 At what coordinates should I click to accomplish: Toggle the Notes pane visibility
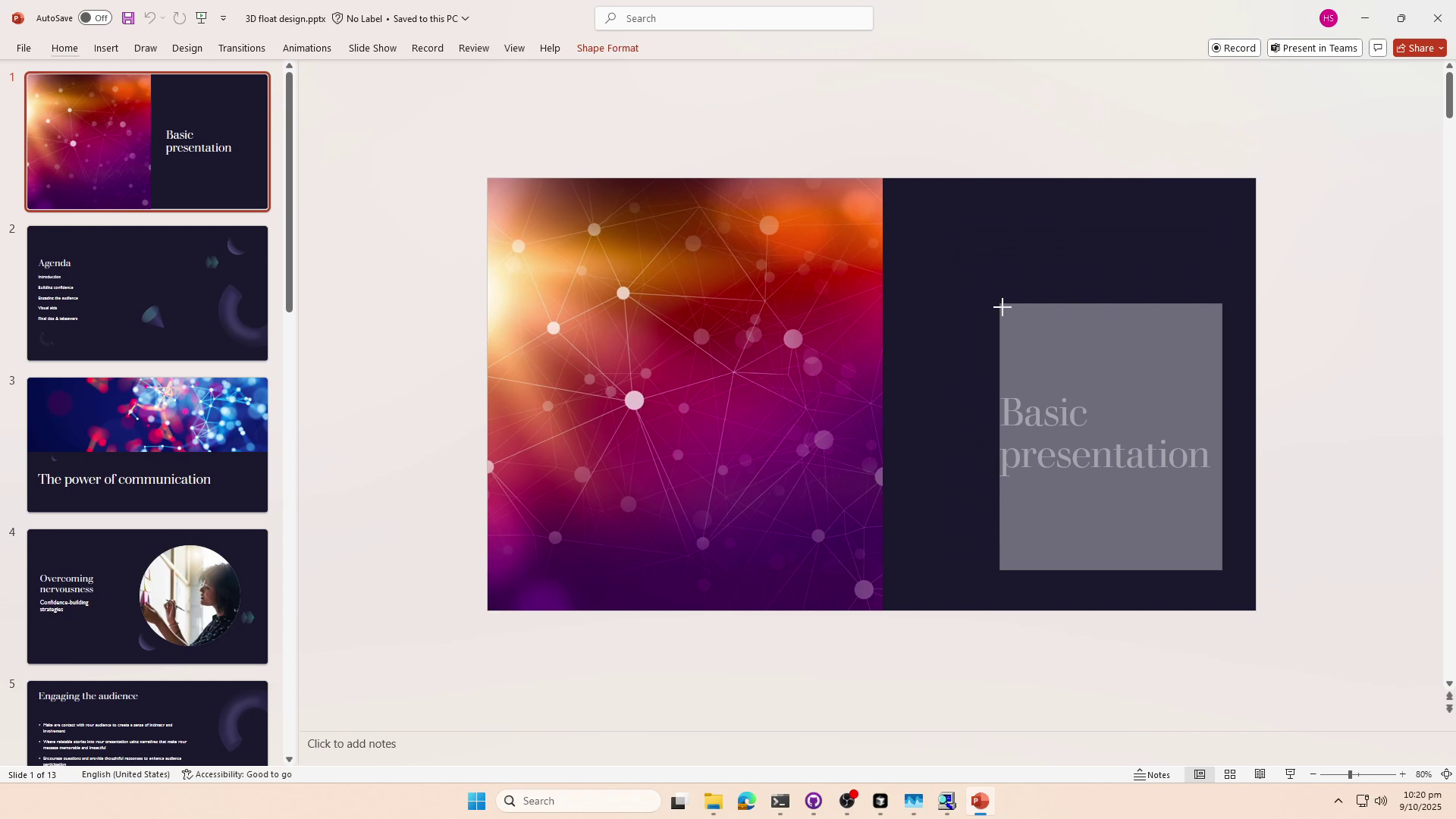(x=1152, y=774)
